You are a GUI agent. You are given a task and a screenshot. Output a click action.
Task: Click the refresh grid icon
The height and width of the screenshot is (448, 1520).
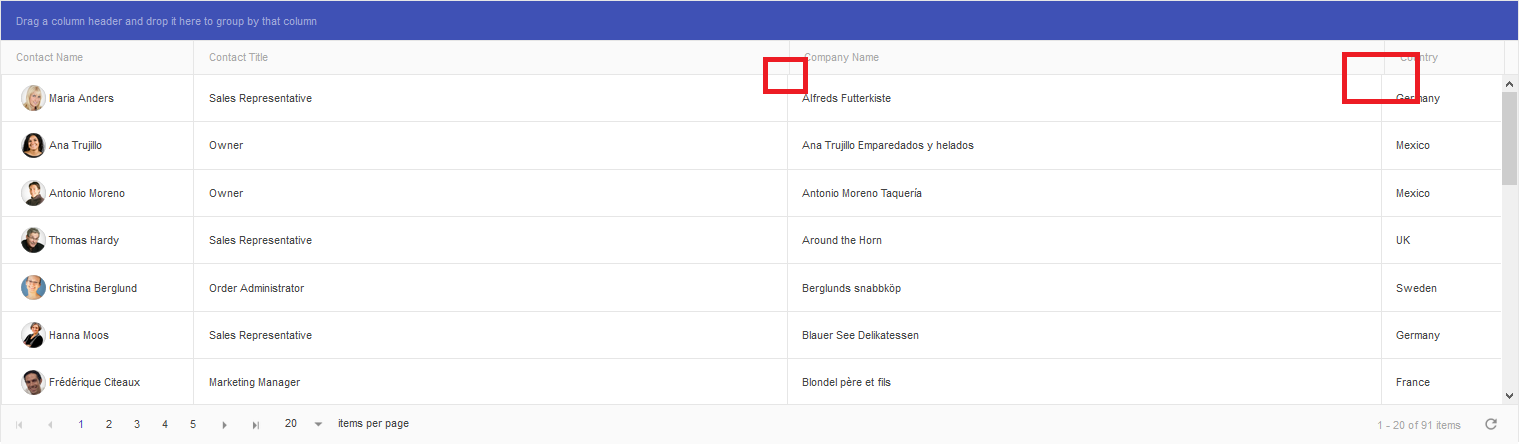point(1491,424)
